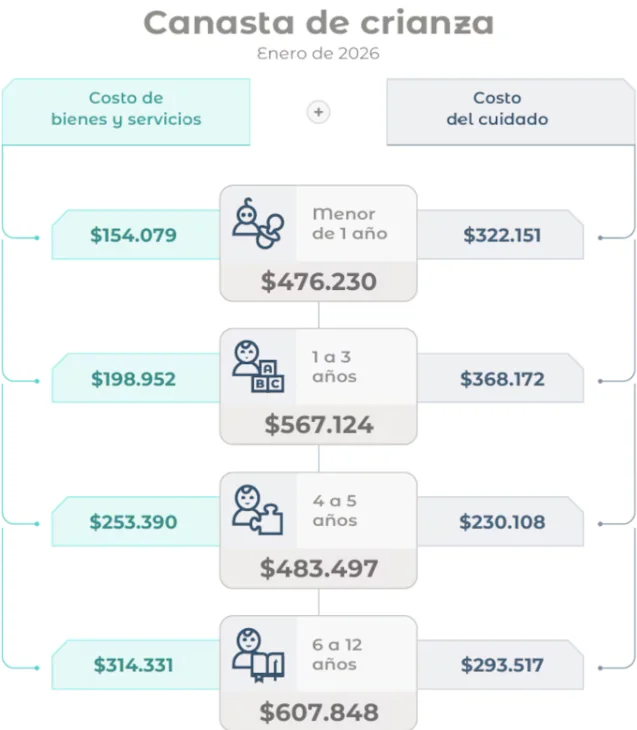Select the $253.390 goods and services value

tap(133, 522)
